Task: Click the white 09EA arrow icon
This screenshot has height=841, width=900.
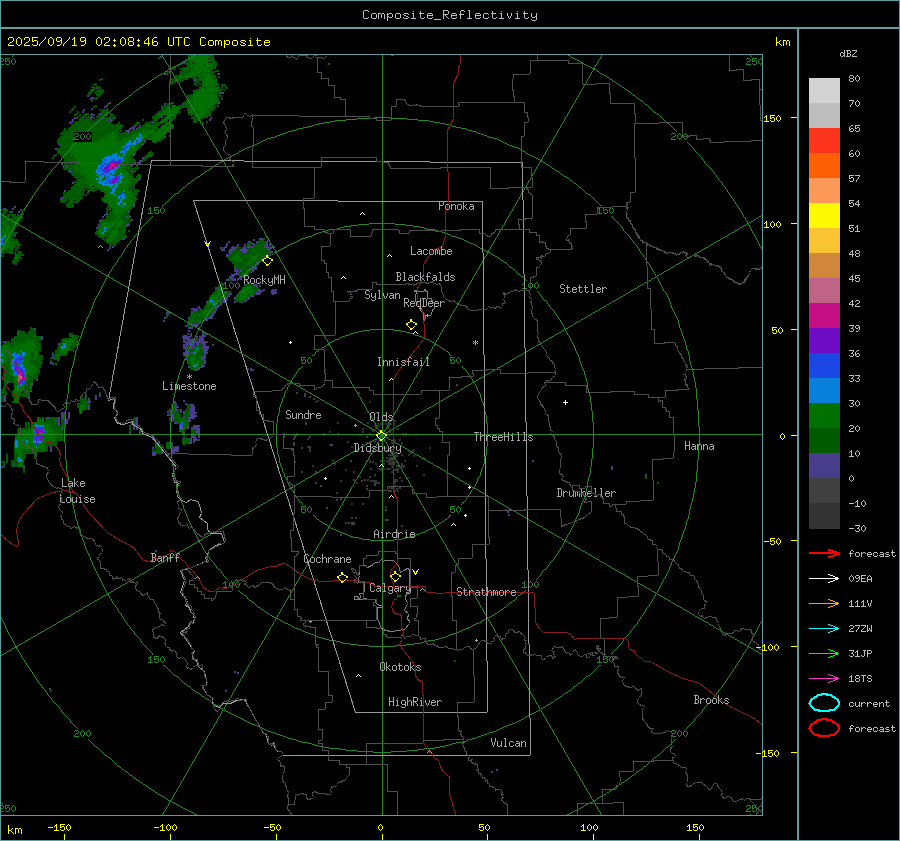Action: pyautogui.click(x=823, y=578)
